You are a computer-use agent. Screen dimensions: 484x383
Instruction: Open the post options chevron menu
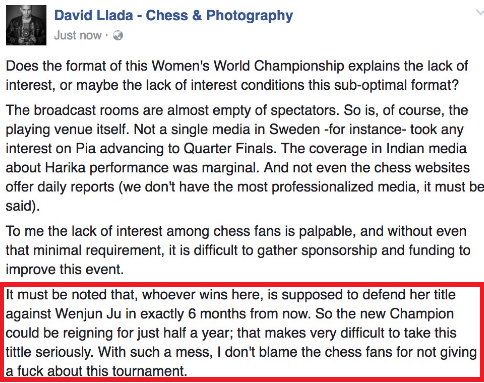click(480, 13)
